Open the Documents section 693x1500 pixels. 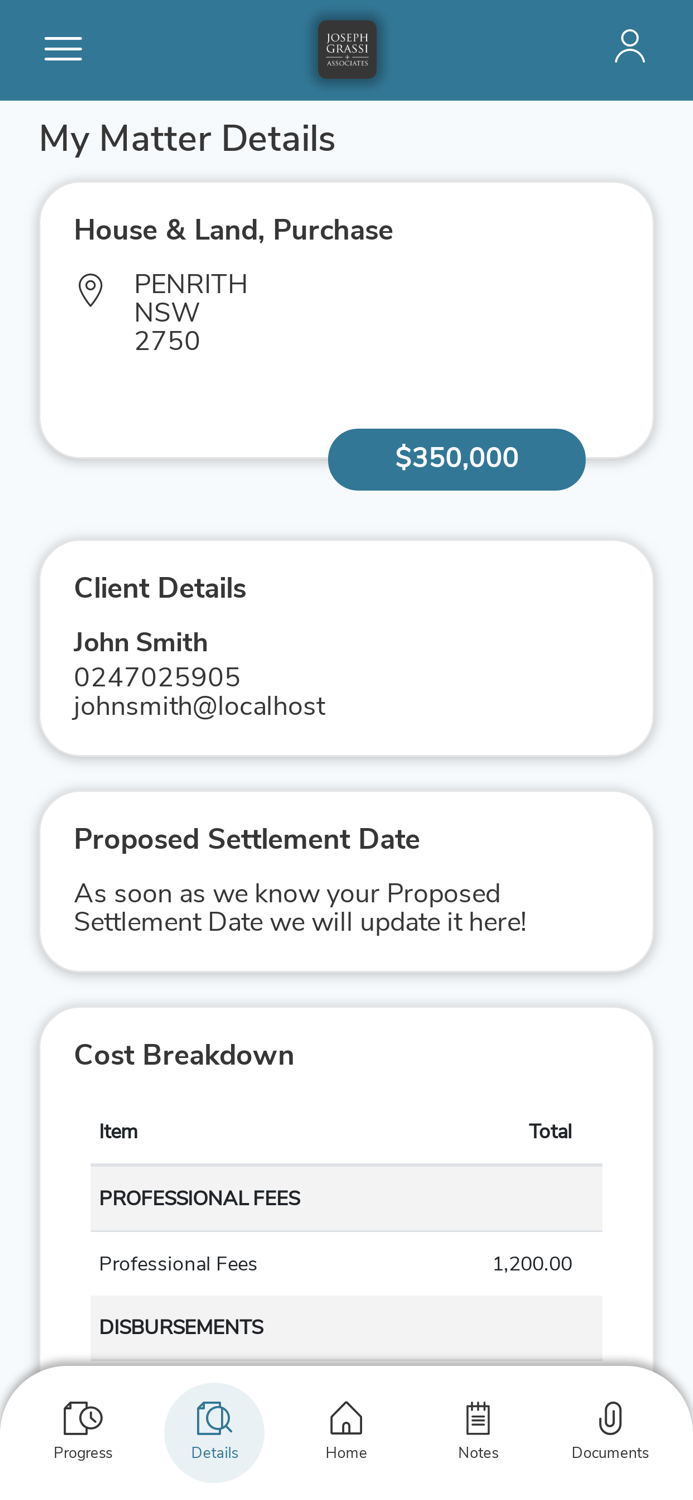point(610,1430)
